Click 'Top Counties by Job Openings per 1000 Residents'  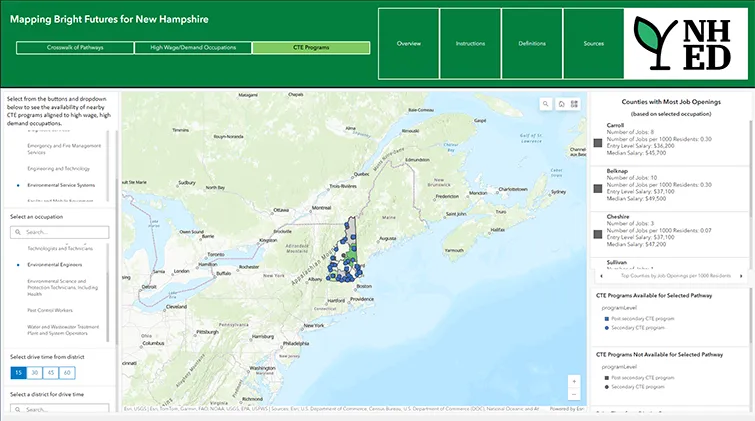(x=676, y=276)
